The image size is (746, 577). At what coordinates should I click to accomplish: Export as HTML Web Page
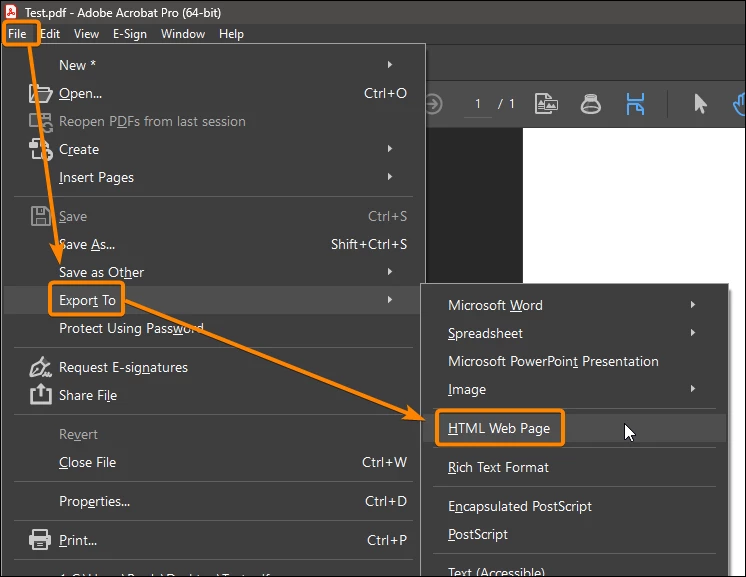(x=575, y=428)
